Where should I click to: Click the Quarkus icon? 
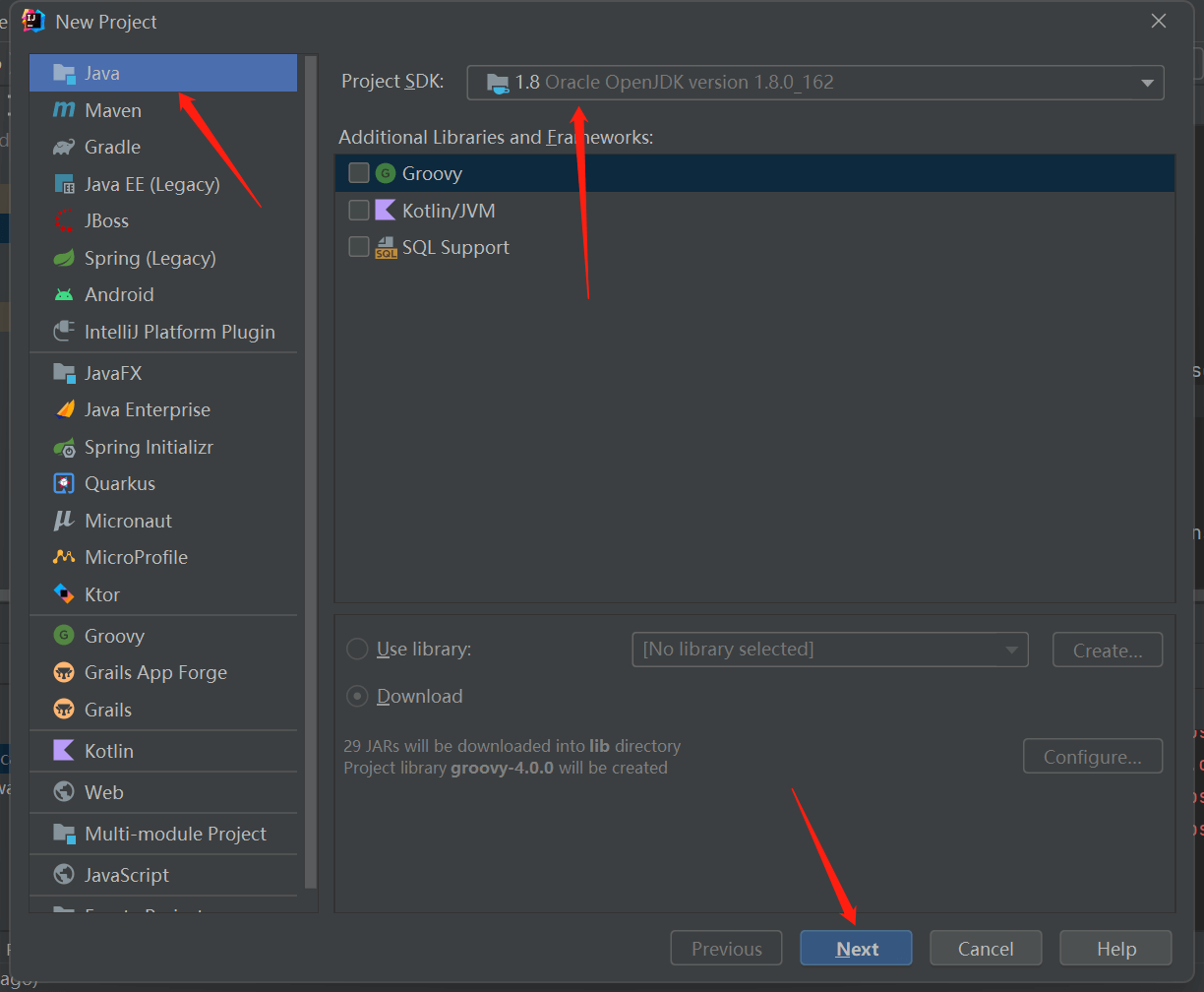[64, 483]
